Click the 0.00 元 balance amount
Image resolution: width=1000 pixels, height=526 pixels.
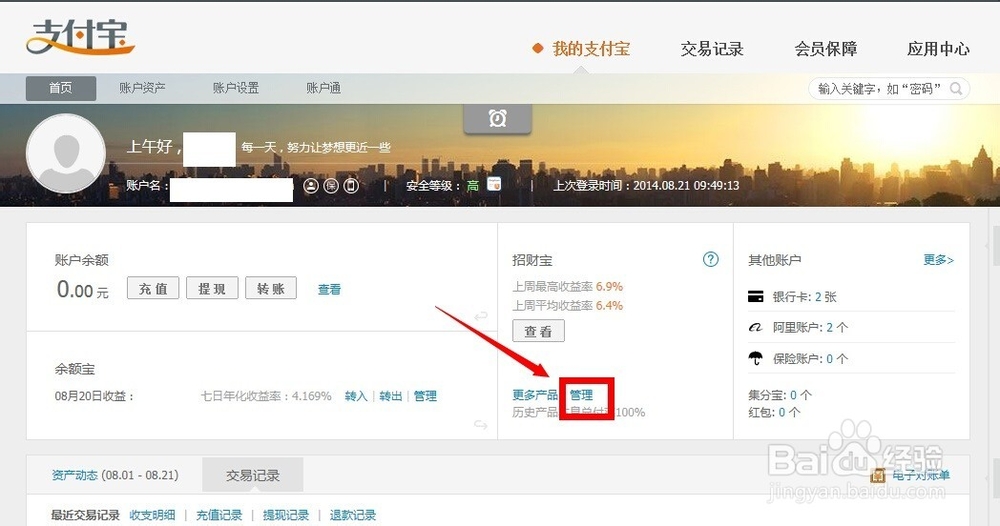(82, 289)
